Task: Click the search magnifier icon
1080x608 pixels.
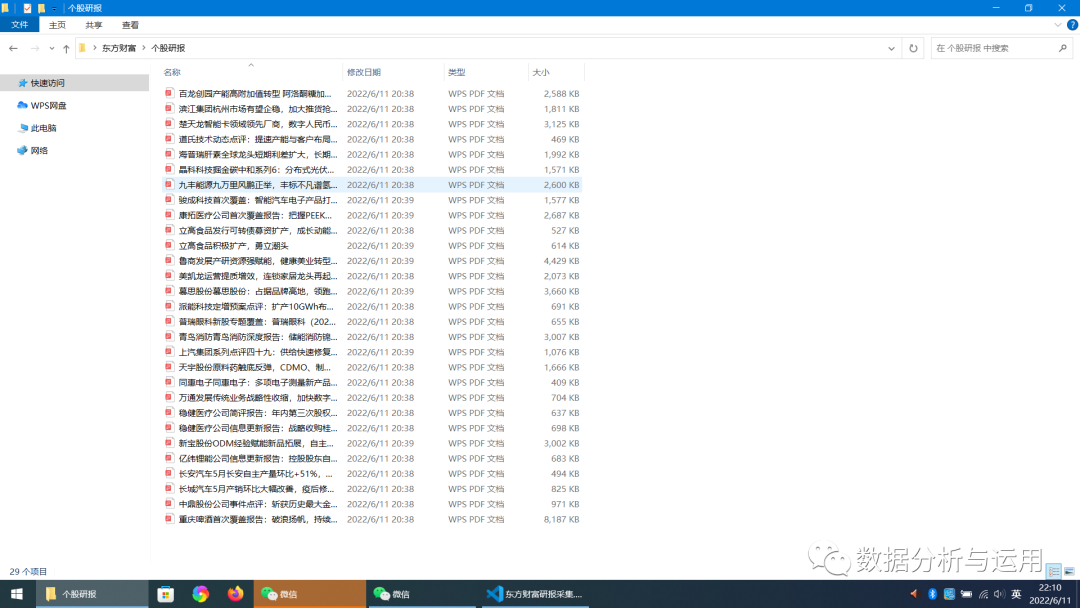Action: 1063,48
